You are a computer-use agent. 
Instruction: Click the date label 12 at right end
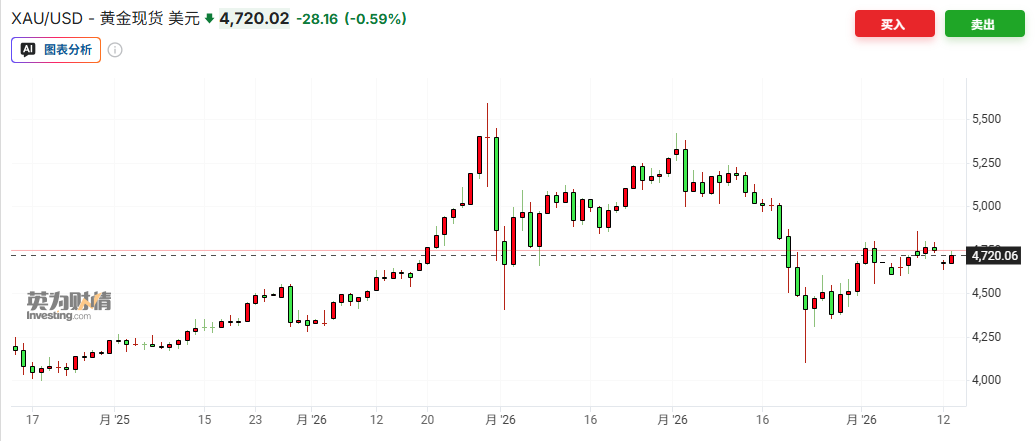pyautogui.click(x=943, y=420)
